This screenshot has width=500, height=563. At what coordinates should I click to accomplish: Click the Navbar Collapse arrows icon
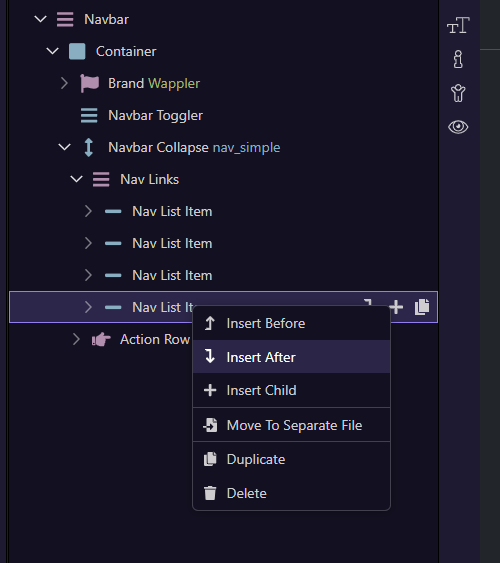point(89,148)
